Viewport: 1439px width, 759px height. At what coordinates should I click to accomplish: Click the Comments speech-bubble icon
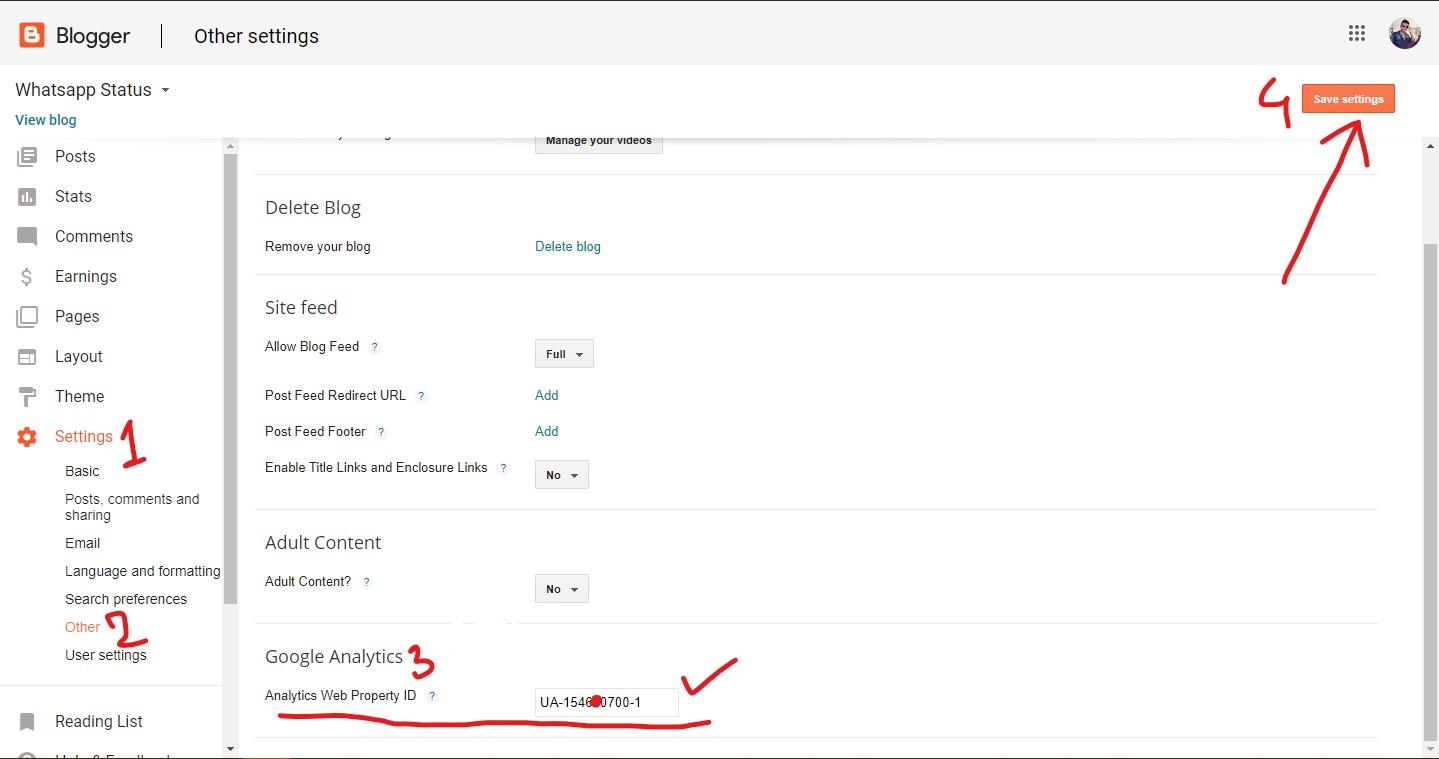pos(27,237)
